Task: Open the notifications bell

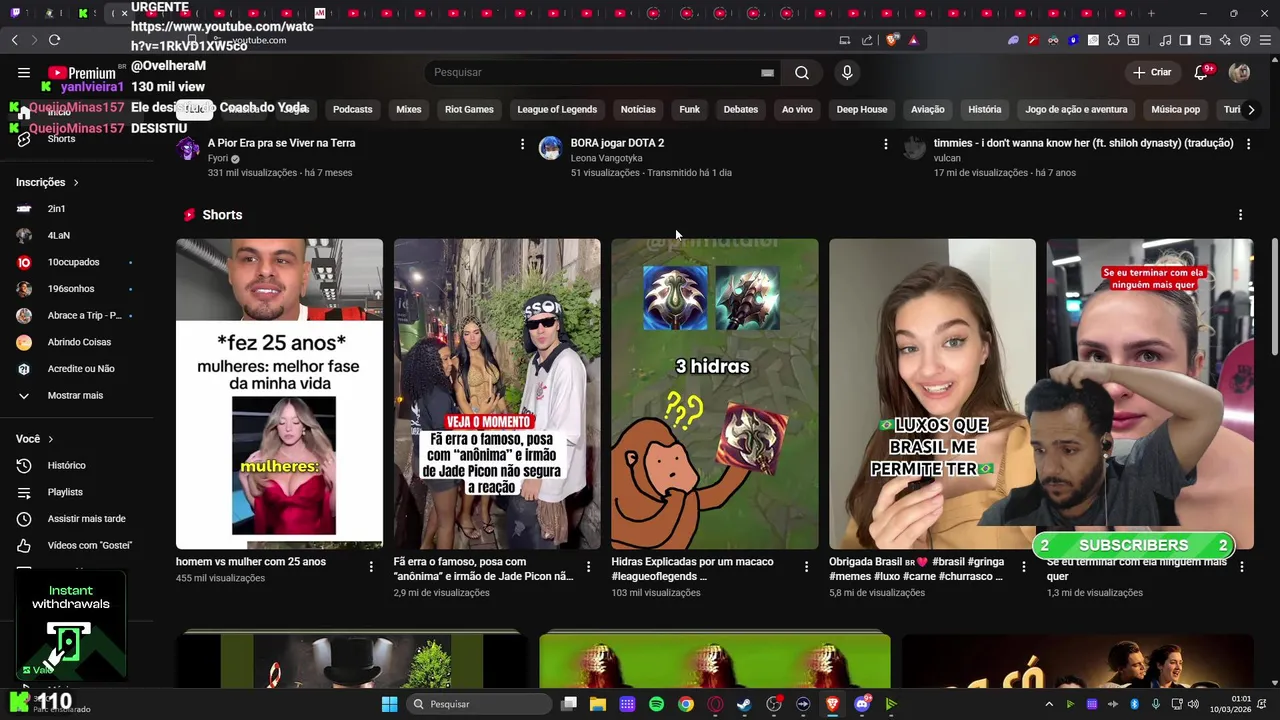Action: [x=1201, y=72]
